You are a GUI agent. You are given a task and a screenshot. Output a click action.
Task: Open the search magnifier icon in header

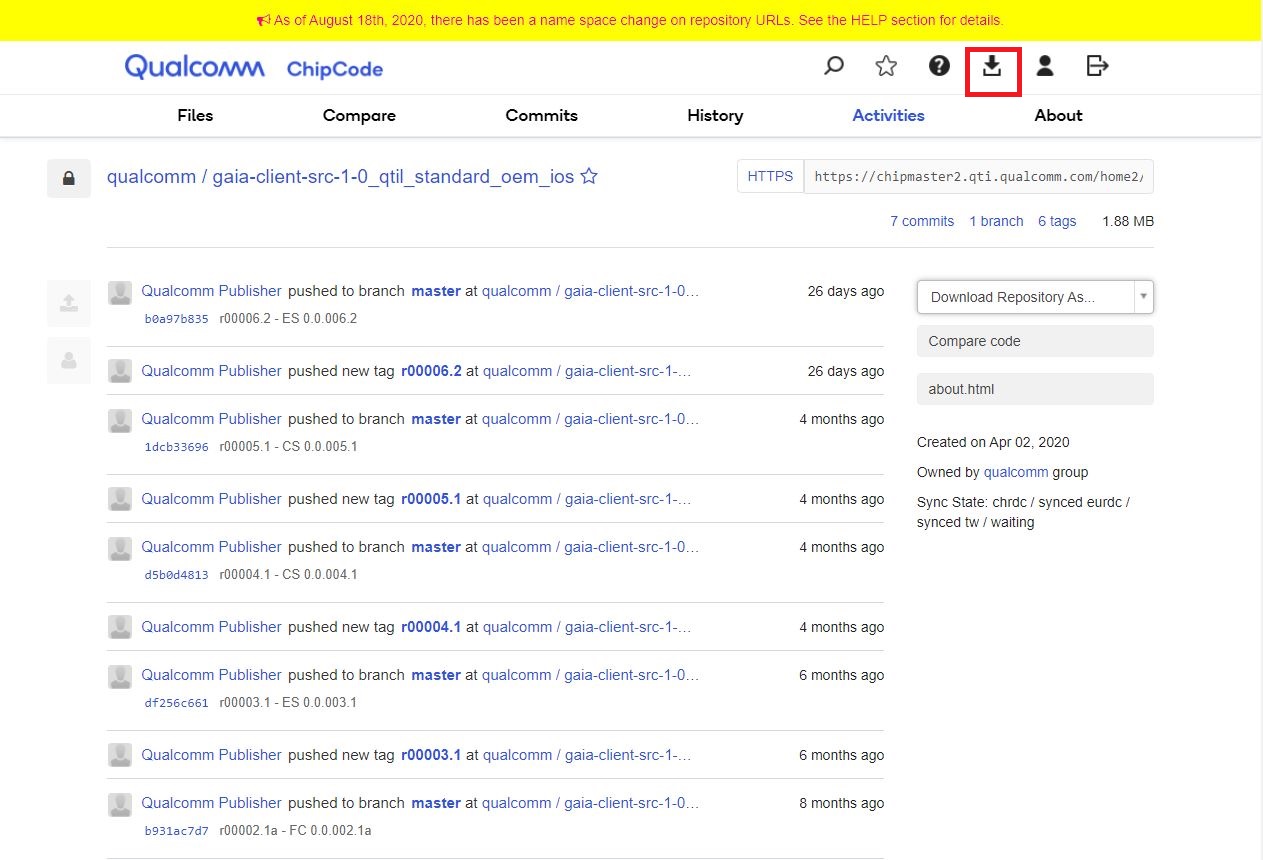(834, 66)
